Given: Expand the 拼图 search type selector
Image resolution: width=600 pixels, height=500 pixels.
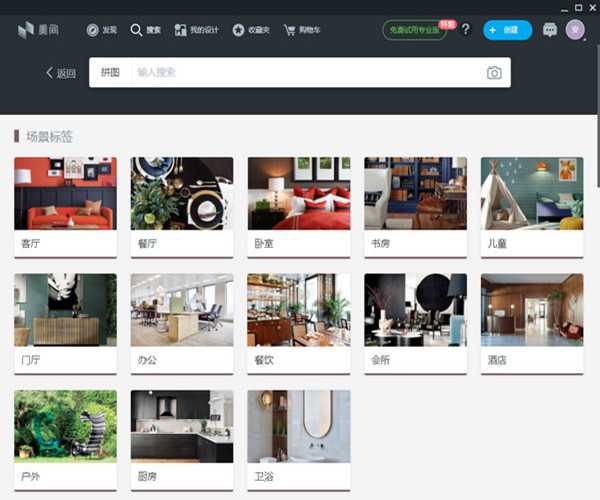Looking at the screenshot, I should click(x=110, y=73).
